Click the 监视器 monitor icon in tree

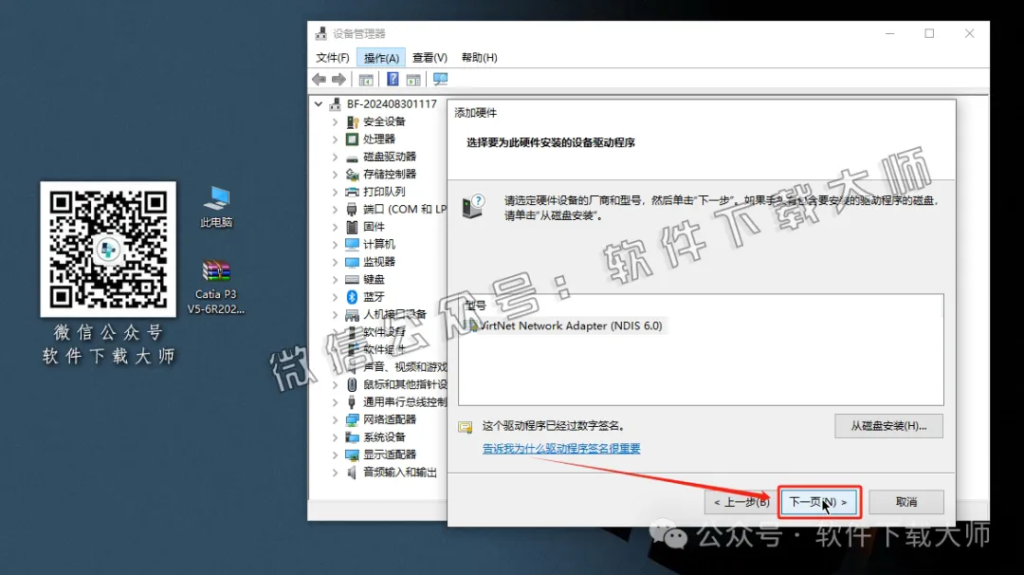(352, 262)
